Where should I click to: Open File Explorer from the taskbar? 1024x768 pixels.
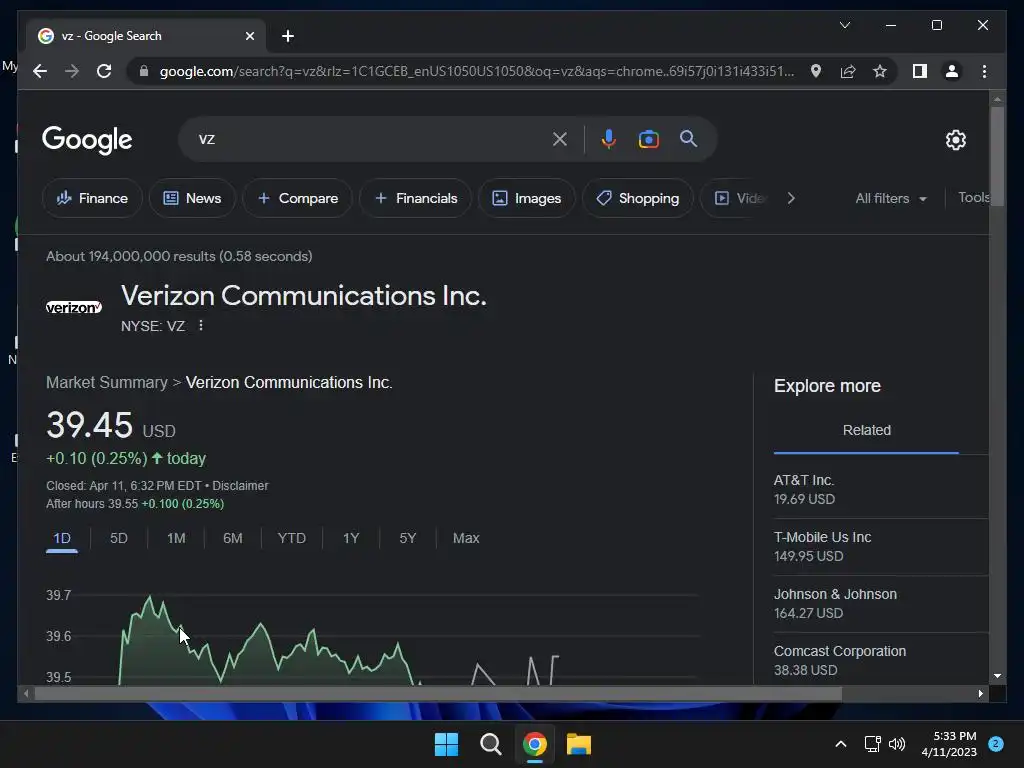579,744
